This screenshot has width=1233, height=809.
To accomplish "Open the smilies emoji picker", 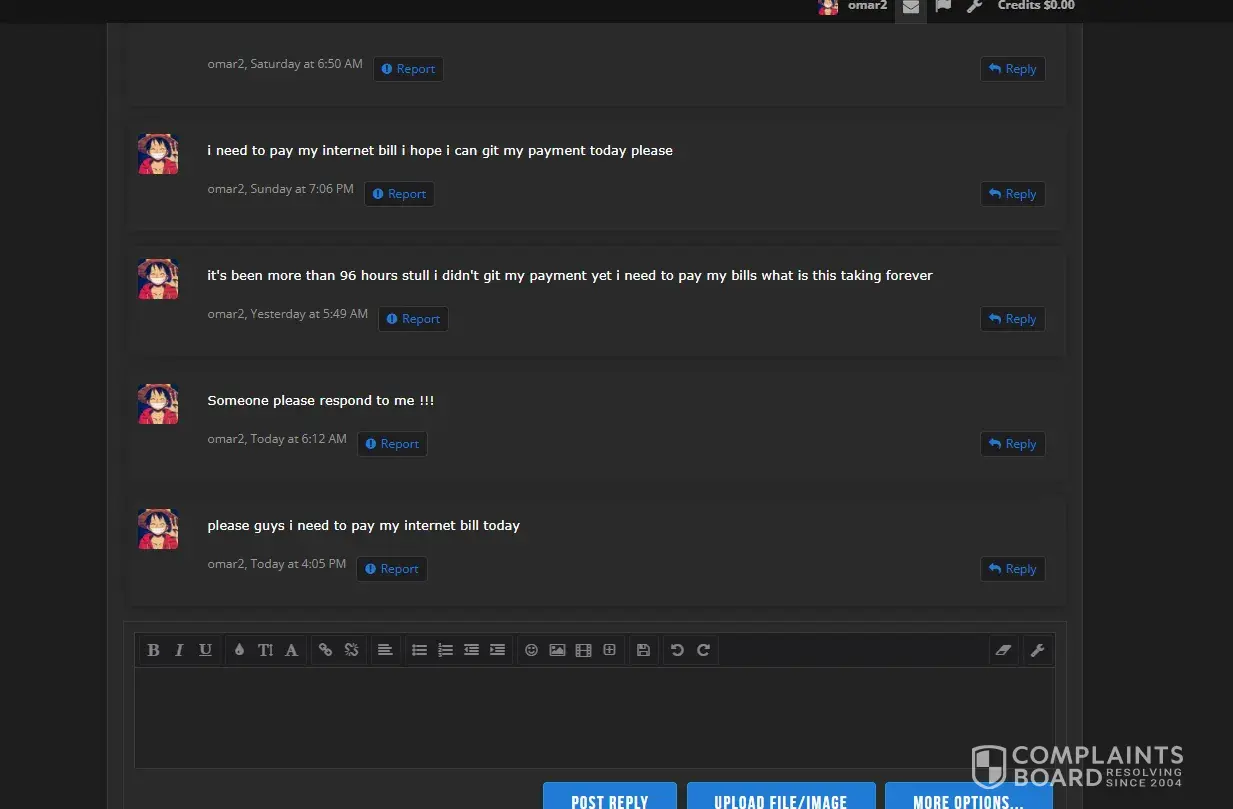I will click(x=531, y=650).
